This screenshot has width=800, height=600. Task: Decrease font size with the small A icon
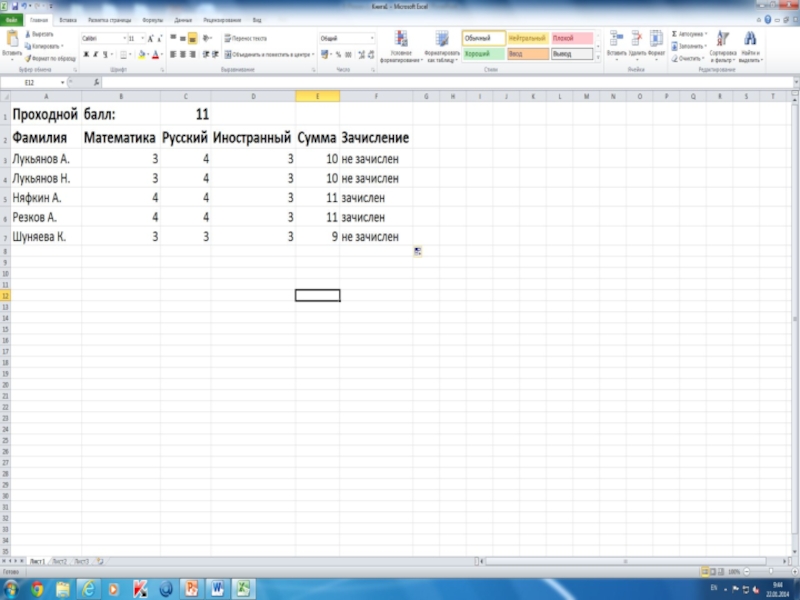pyautogui.click(x=159, y=39)
